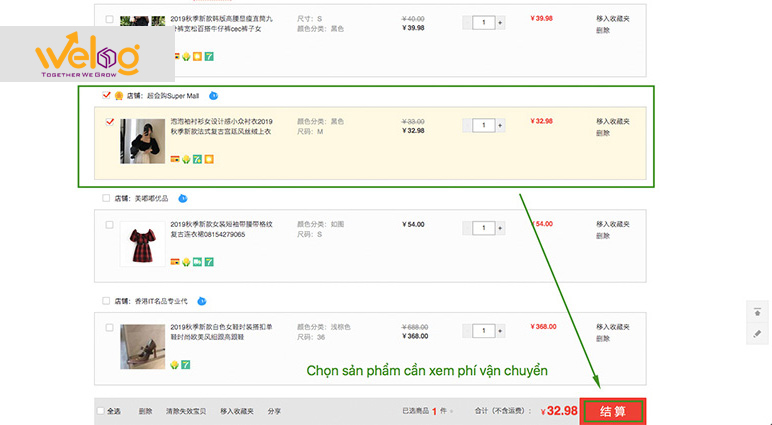Screen dimensions: 772x425
Task: Click credit card icon under black shirt item
Action: 175,159
